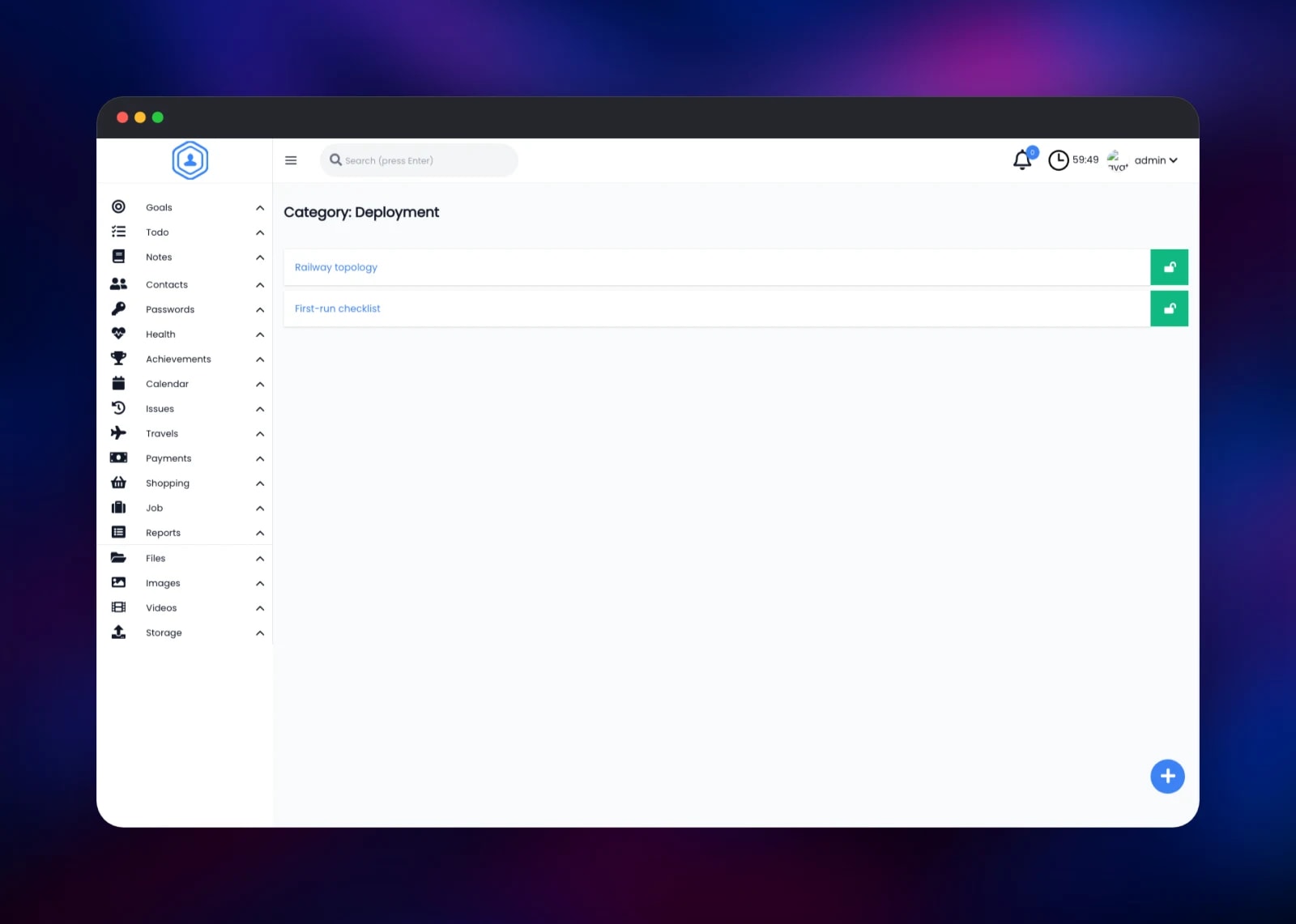This screenshot has height=924, width=1296.
Task: Select Payments label in the sidebar menu
Action: coord(168,458)
